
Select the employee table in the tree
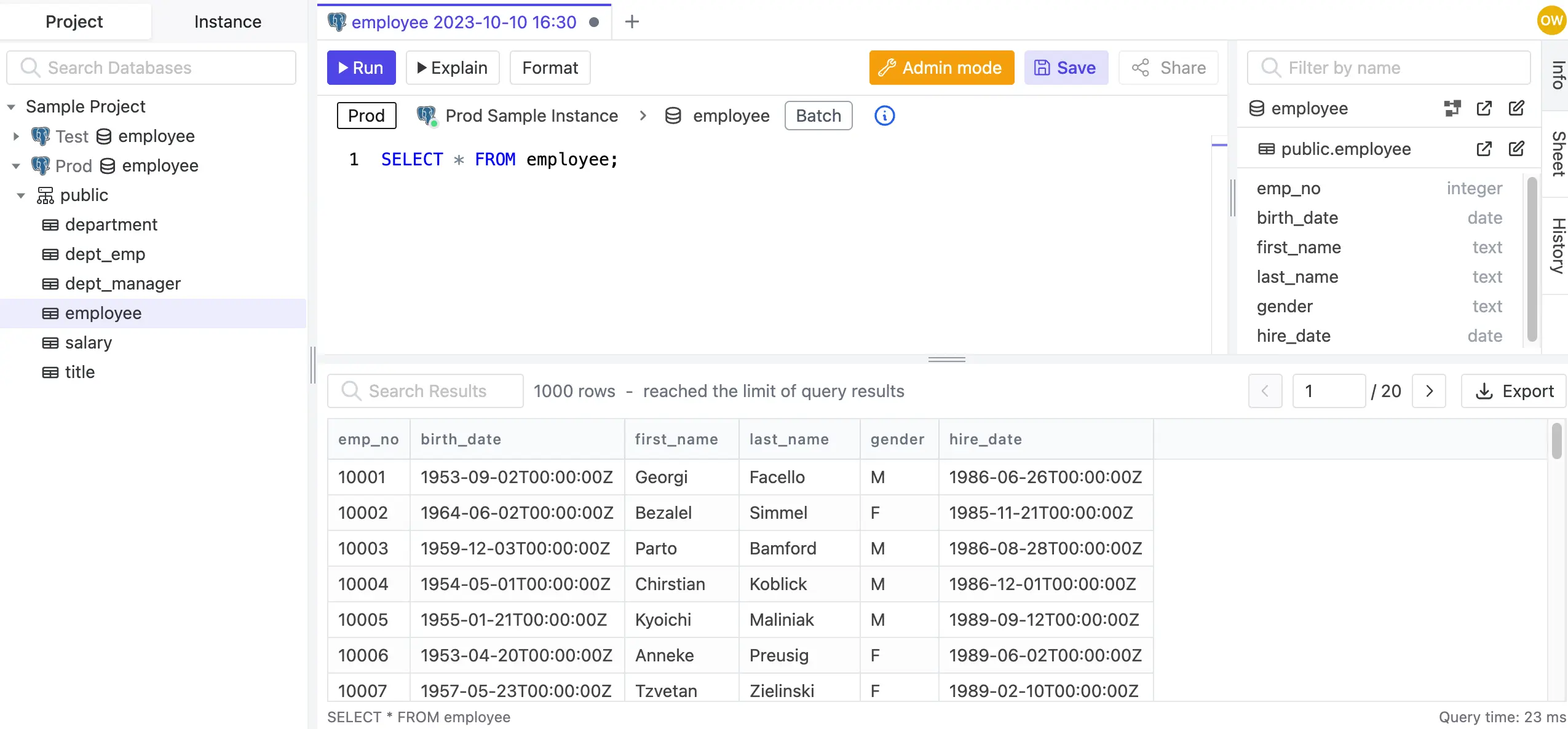coord(153,313)
